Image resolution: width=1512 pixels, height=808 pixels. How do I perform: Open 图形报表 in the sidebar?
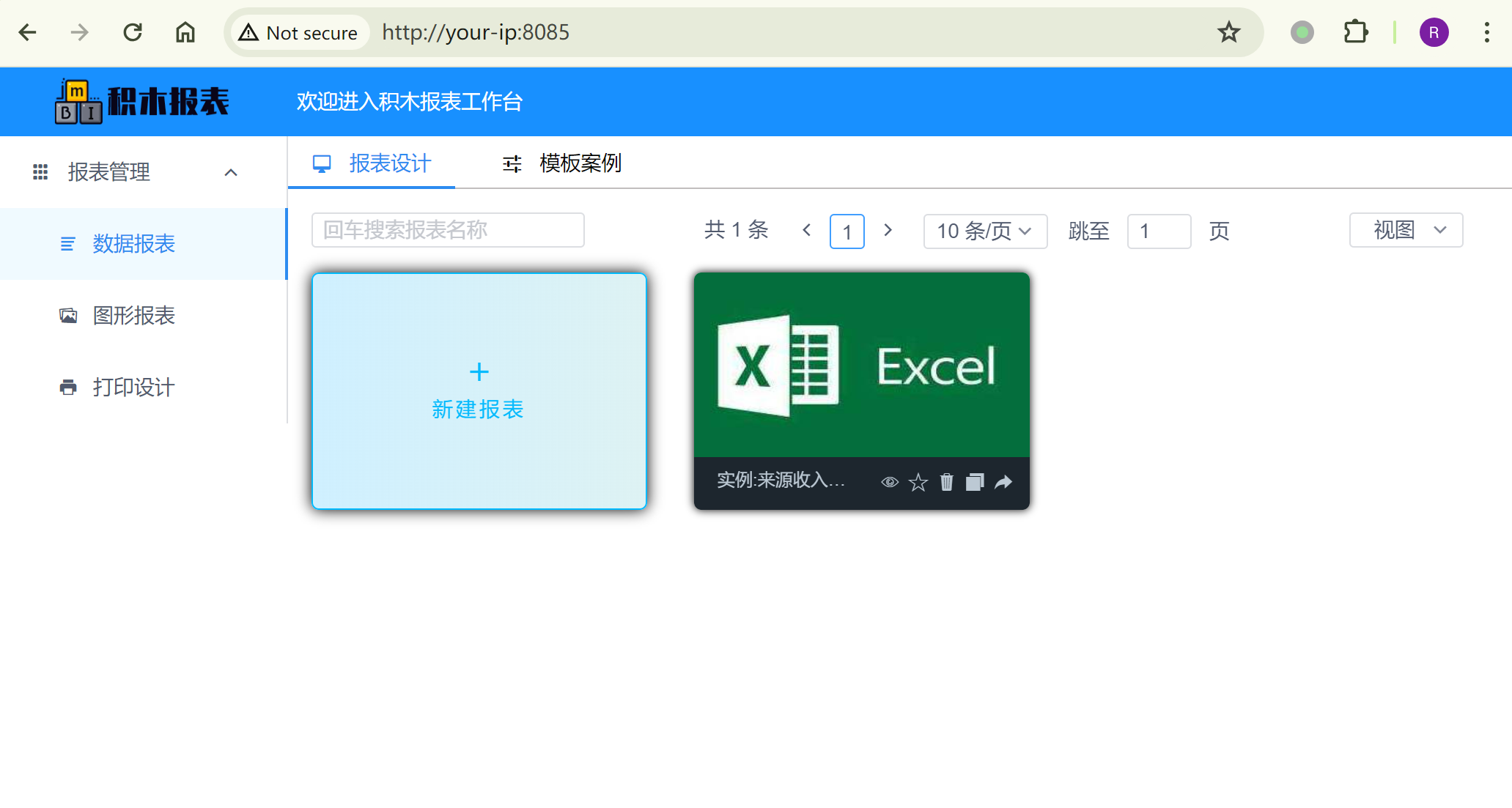[133, 316]
